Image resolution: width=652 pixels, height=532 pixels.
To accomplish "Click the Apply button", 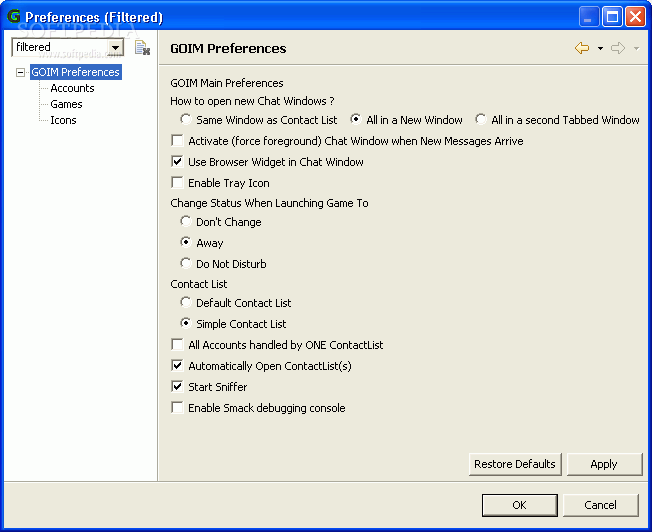I will (x=604, y=464).
